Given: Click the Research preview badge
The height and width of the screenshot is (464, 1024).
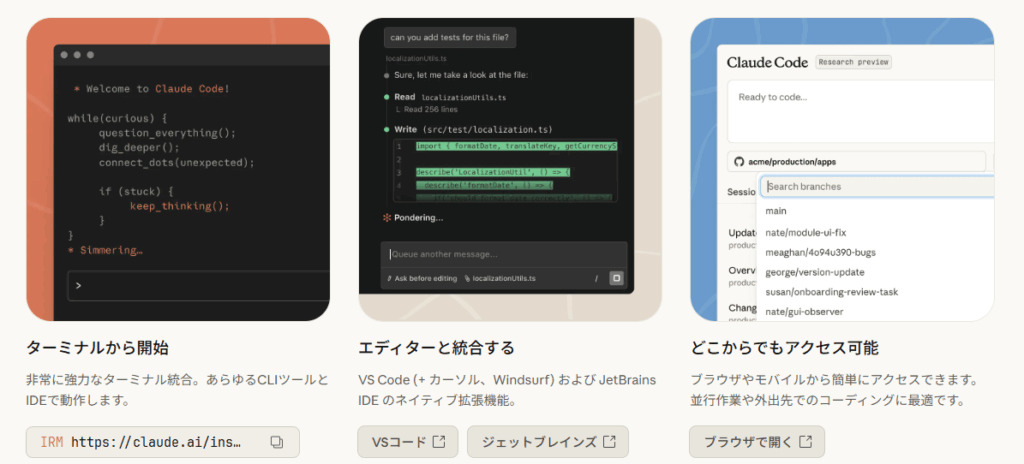Looking at the screenshot, I should (x=853, y=62).
